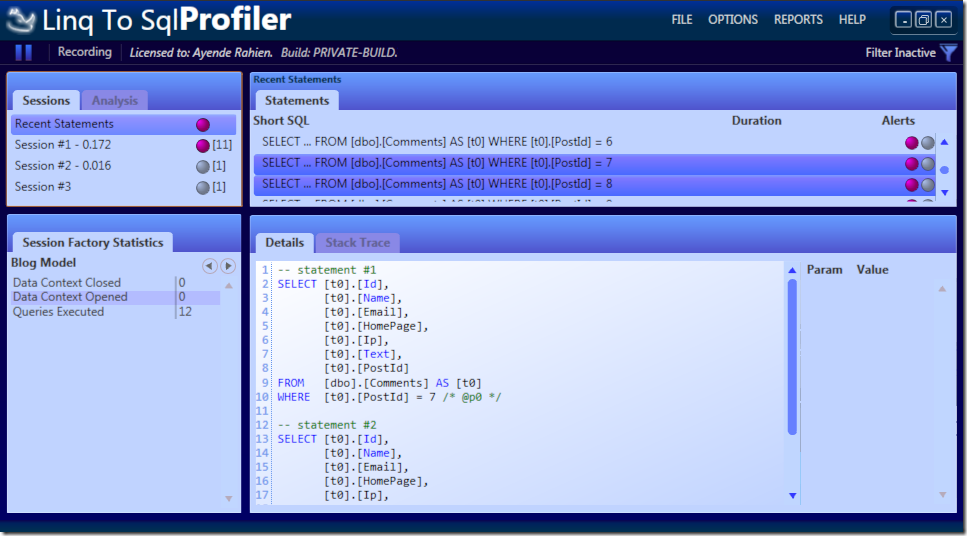Click statements list scroll down arrow

click(944, 192)
